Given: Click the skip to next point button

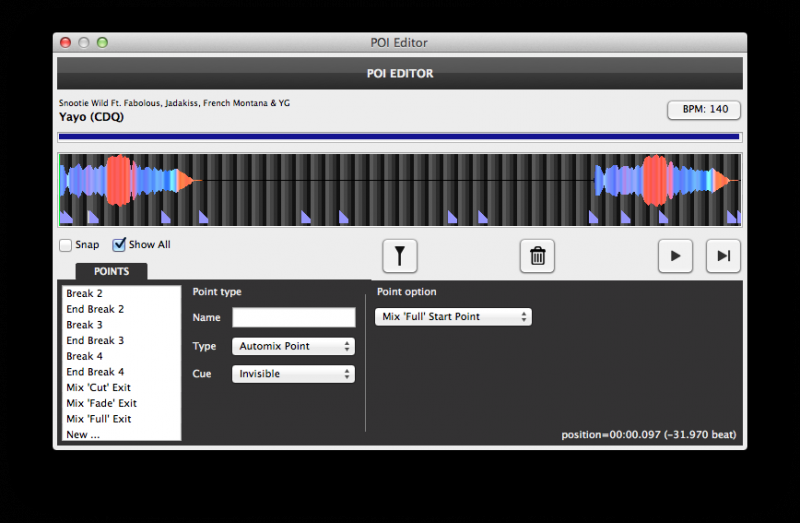Looking at the screenshot, I should [x=723, y=256].
